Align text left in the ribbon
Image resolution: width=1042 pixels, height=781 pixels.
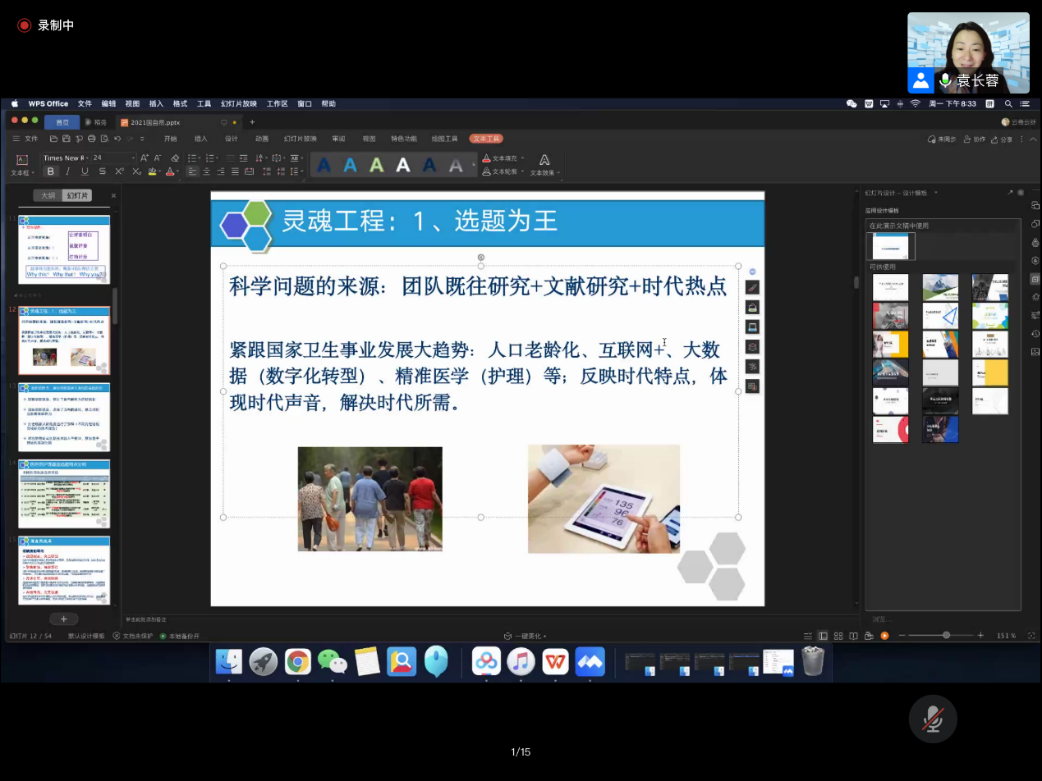[x=192, y=172]
